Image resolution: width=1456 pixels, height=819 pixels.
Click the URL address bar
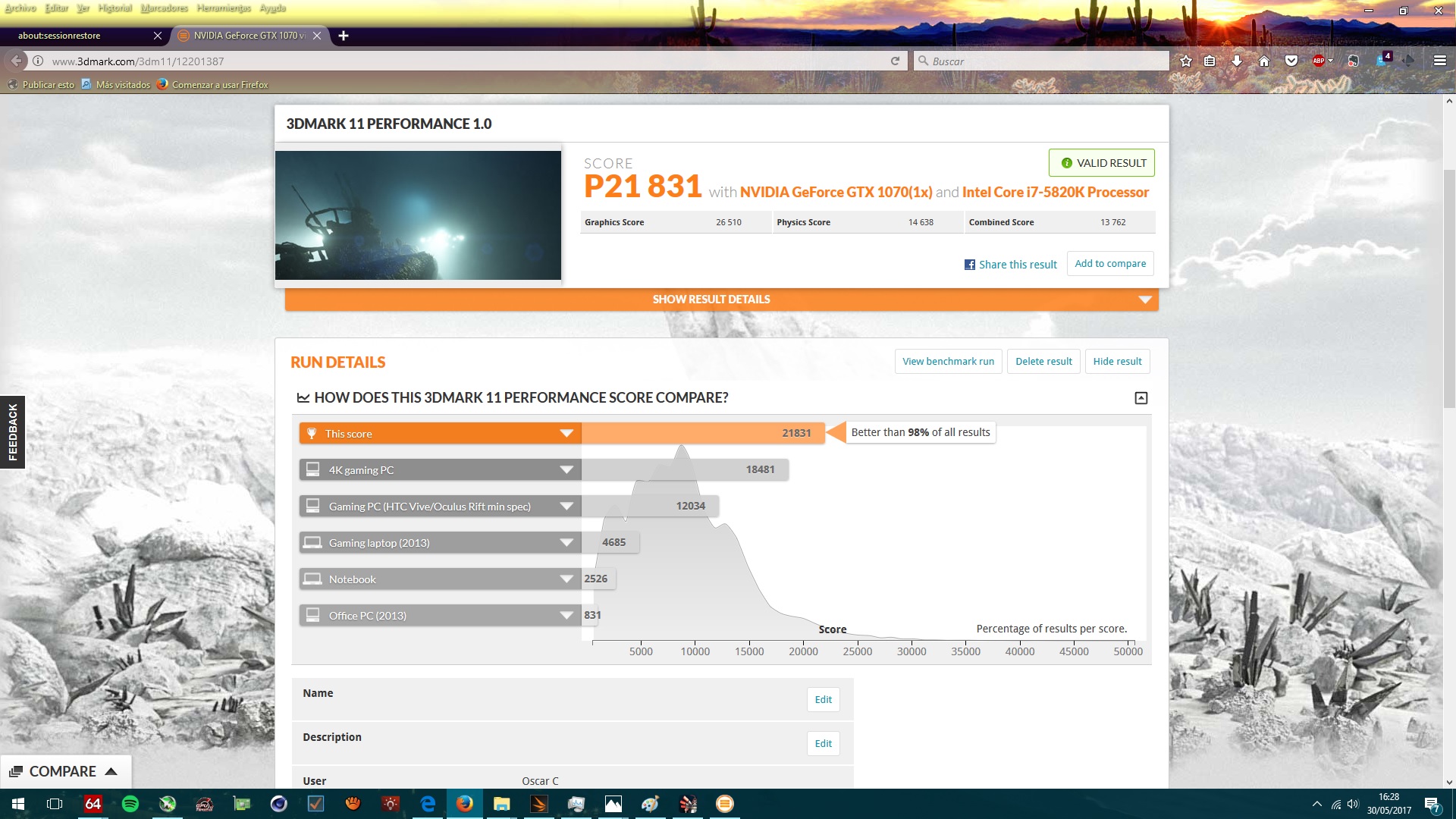(466, 61)
